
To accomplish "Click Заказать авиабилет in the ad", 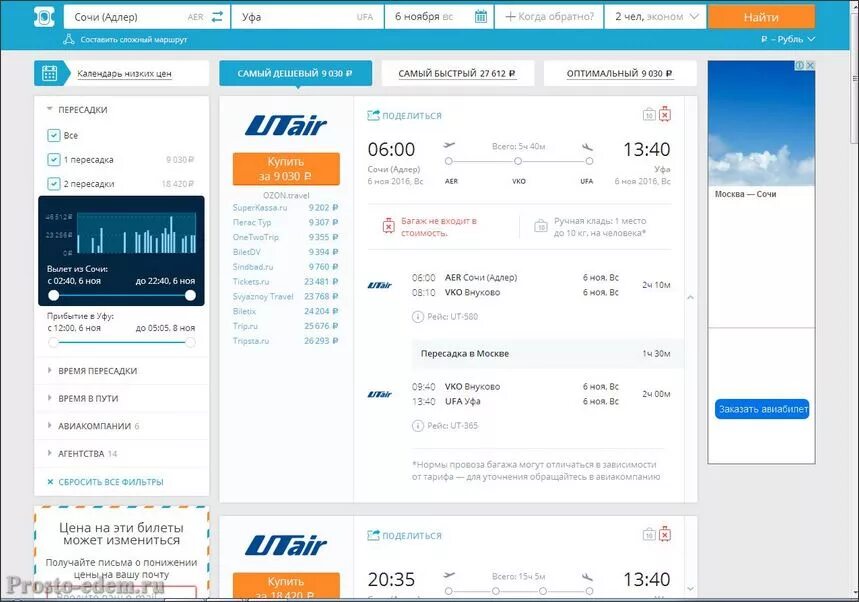I will point(762,409).
